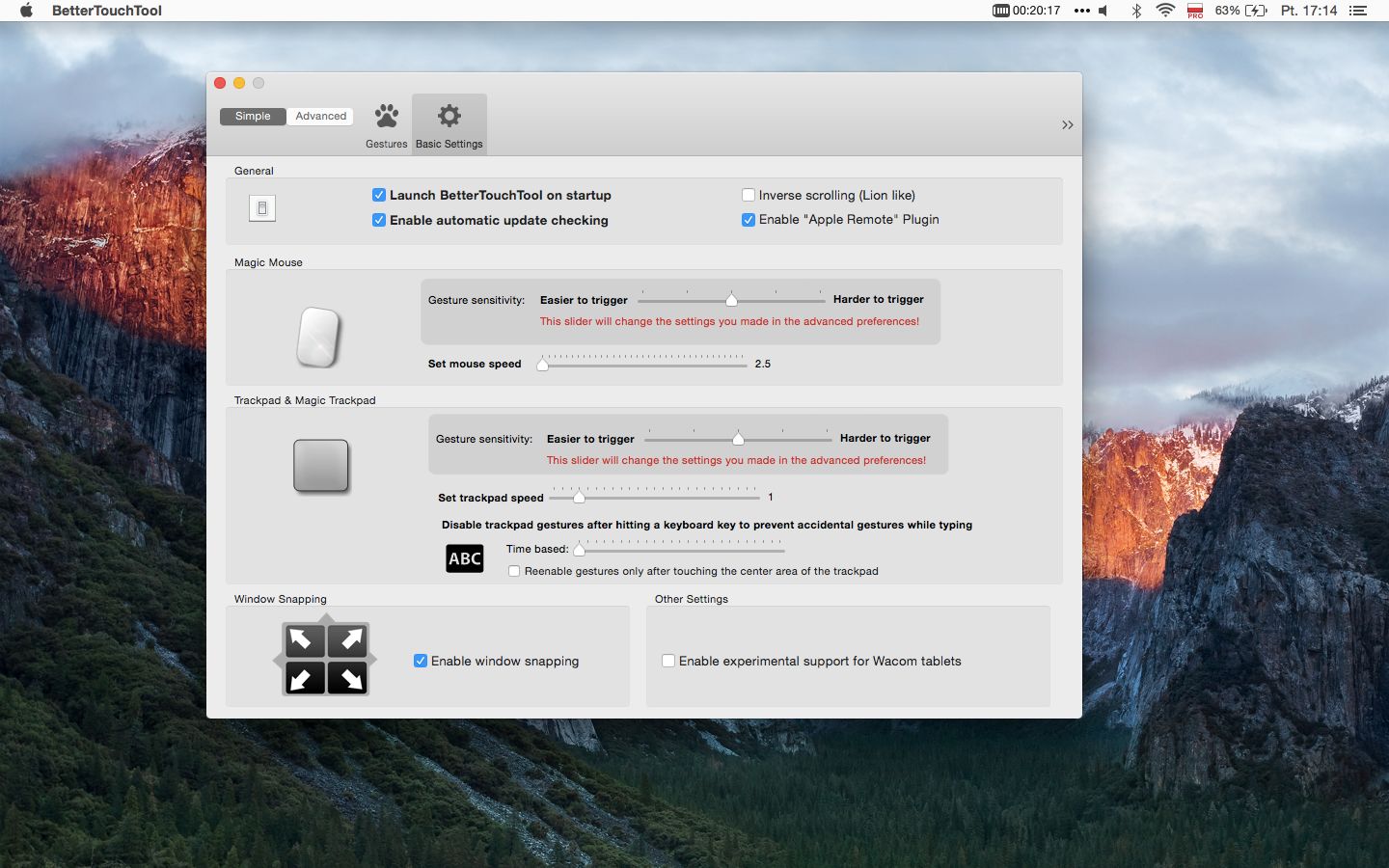Toggle Enable automatic update checking

[x=379, y=220]
